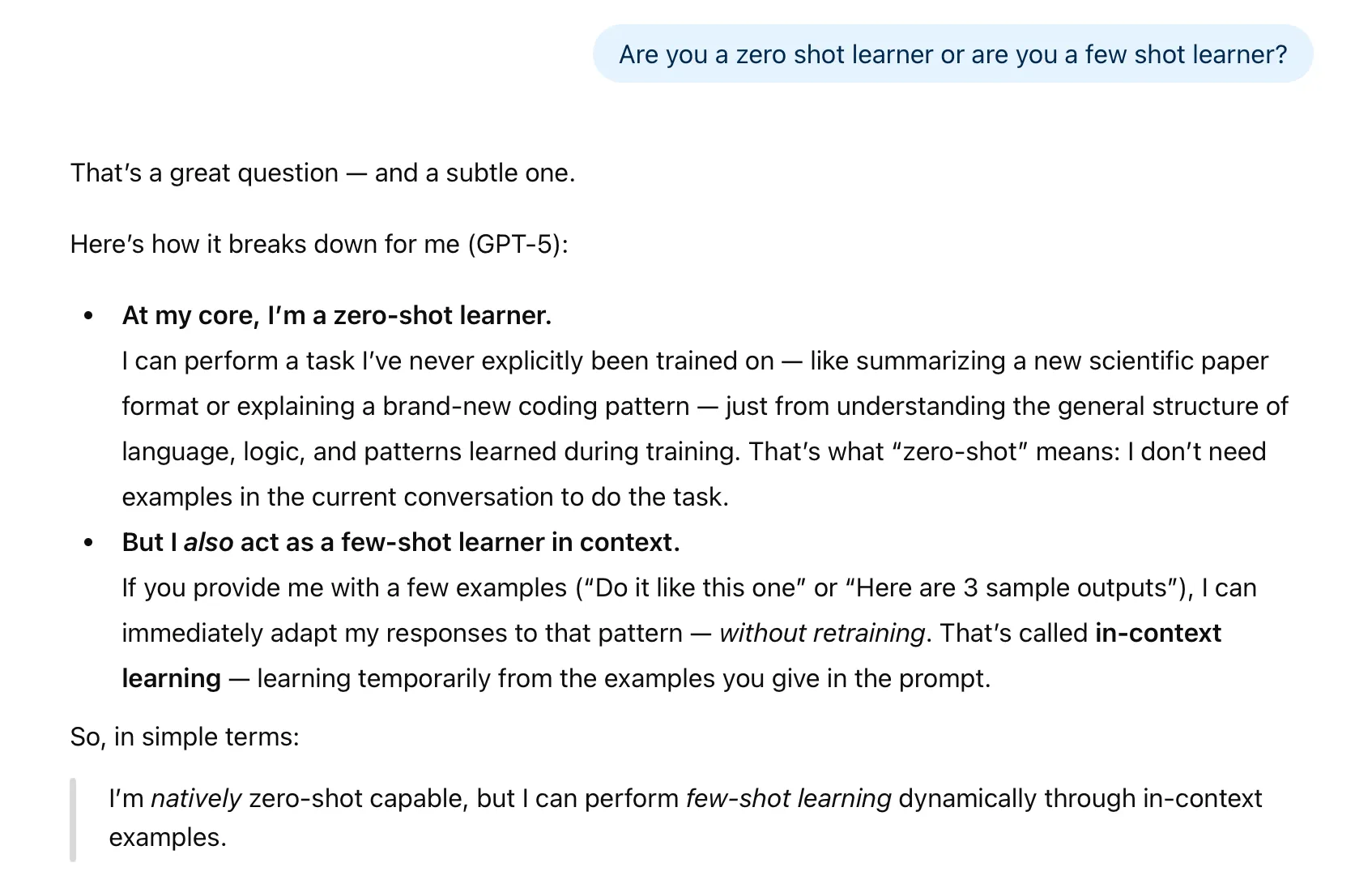
Task: Click the word "examples." ending the blockquote
Action: click(x=168, y=837)
